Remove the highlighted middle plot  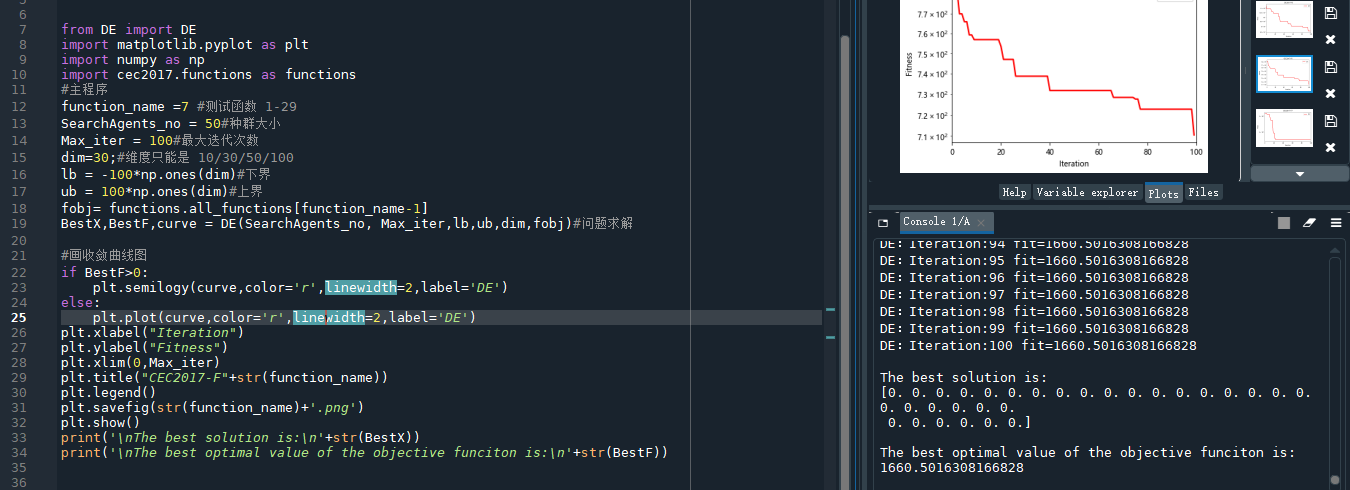pos(1330,94)
